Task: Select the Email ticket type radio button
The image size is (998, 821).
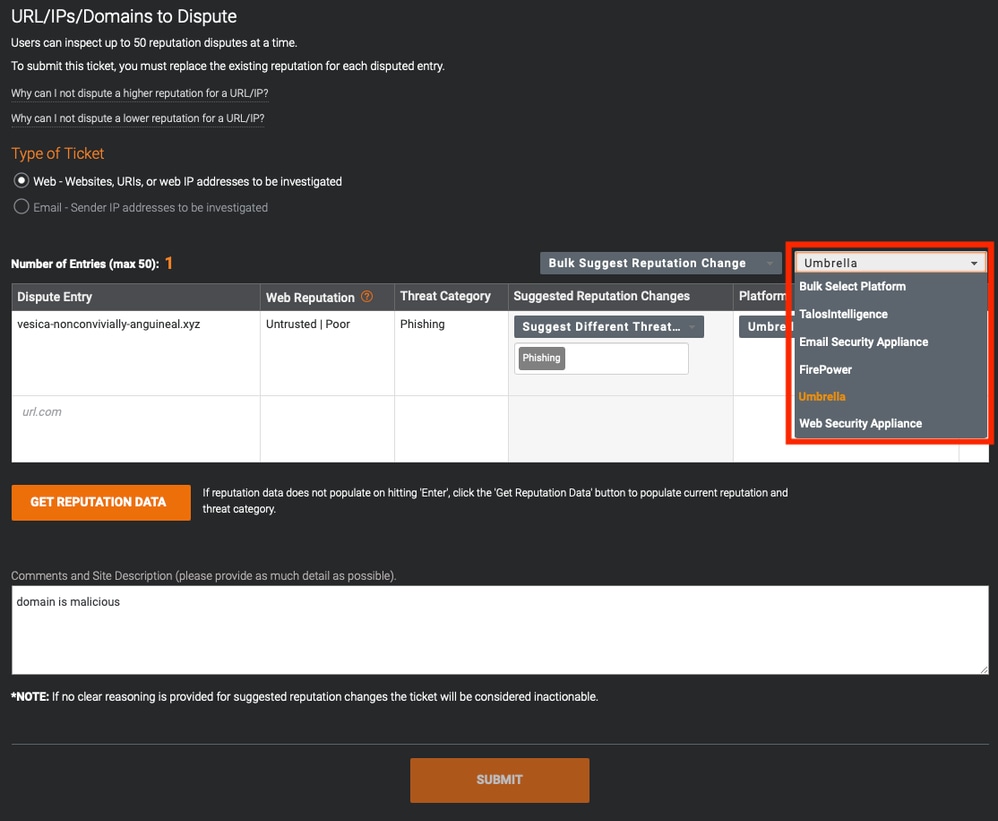Action: coord(21,207)
